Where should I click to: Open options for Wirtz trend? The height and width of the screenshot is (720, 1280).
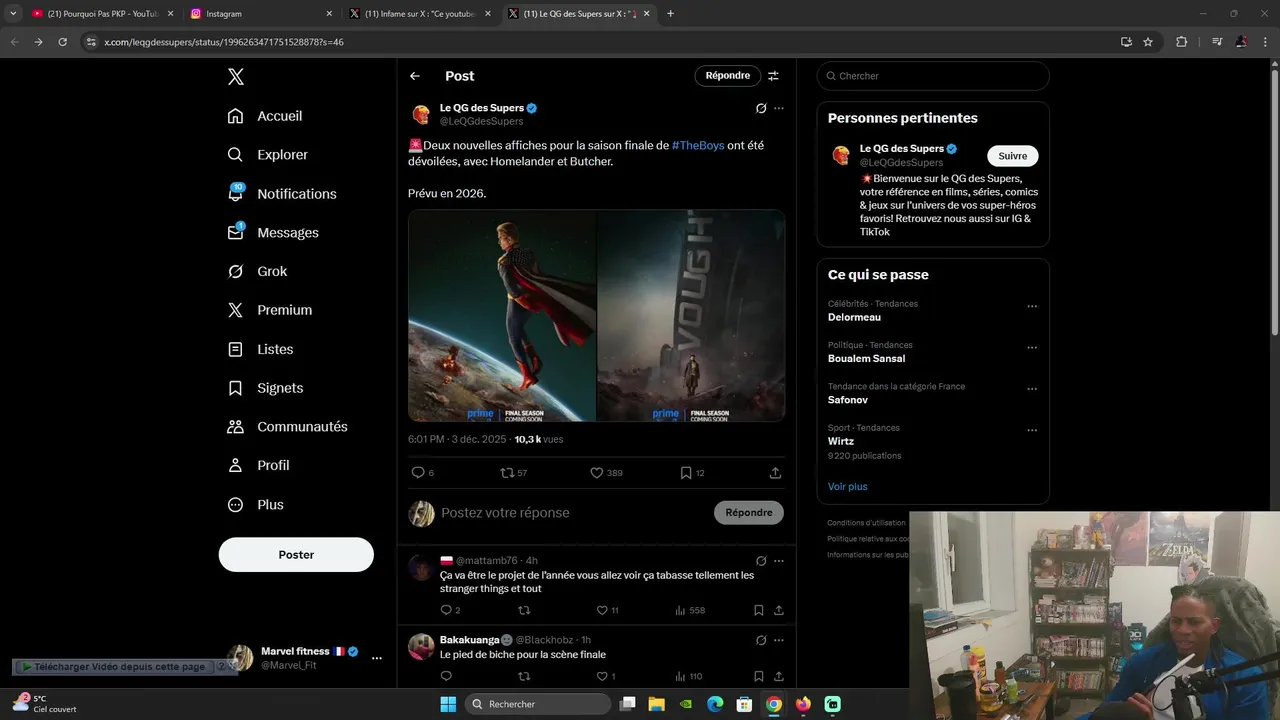pyautogui.click(x=1032, y=431)
